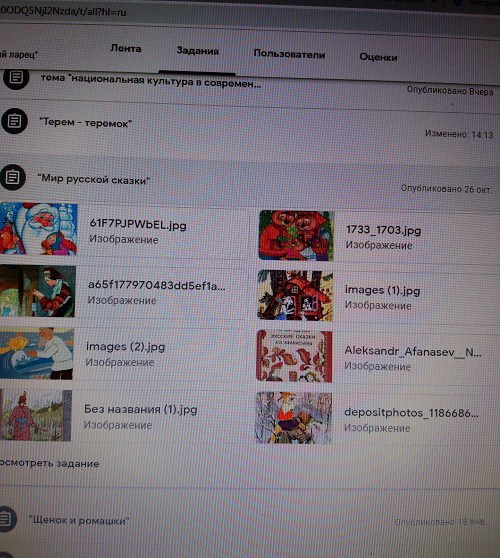500x558 pixels.
Task: Click file name images (2).jpg
Action: point(125,347)
